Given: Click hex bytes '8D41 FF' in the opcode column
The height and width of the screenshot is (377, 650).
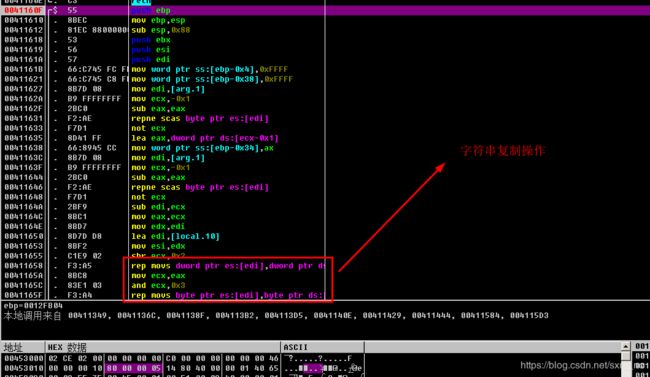Looking at the screenshot, I should pos(84,138).
